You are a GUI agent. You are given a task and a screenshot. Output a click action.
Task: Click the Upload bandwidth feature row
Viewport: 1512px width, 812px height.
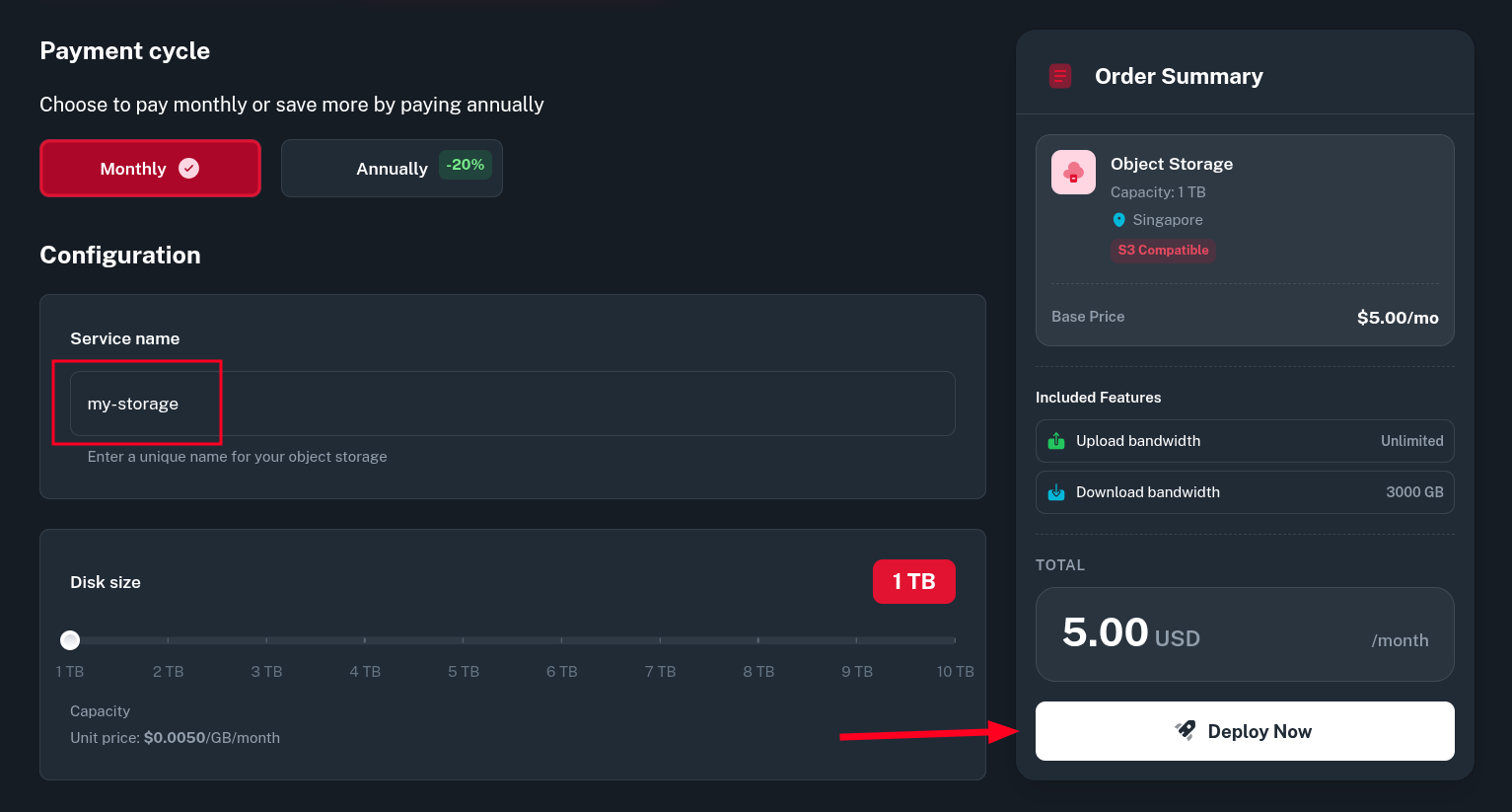pos(1245,441)
